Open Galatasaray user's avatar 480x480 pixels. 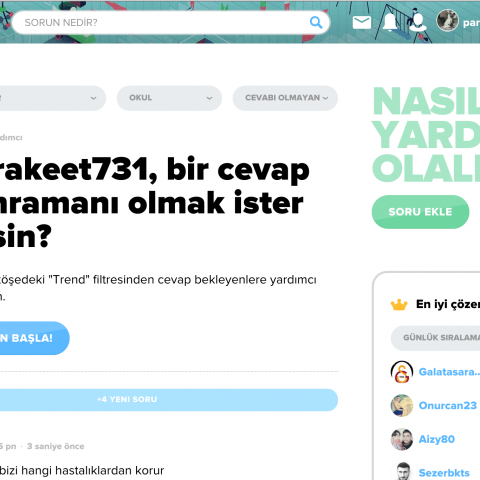point(402,372)
